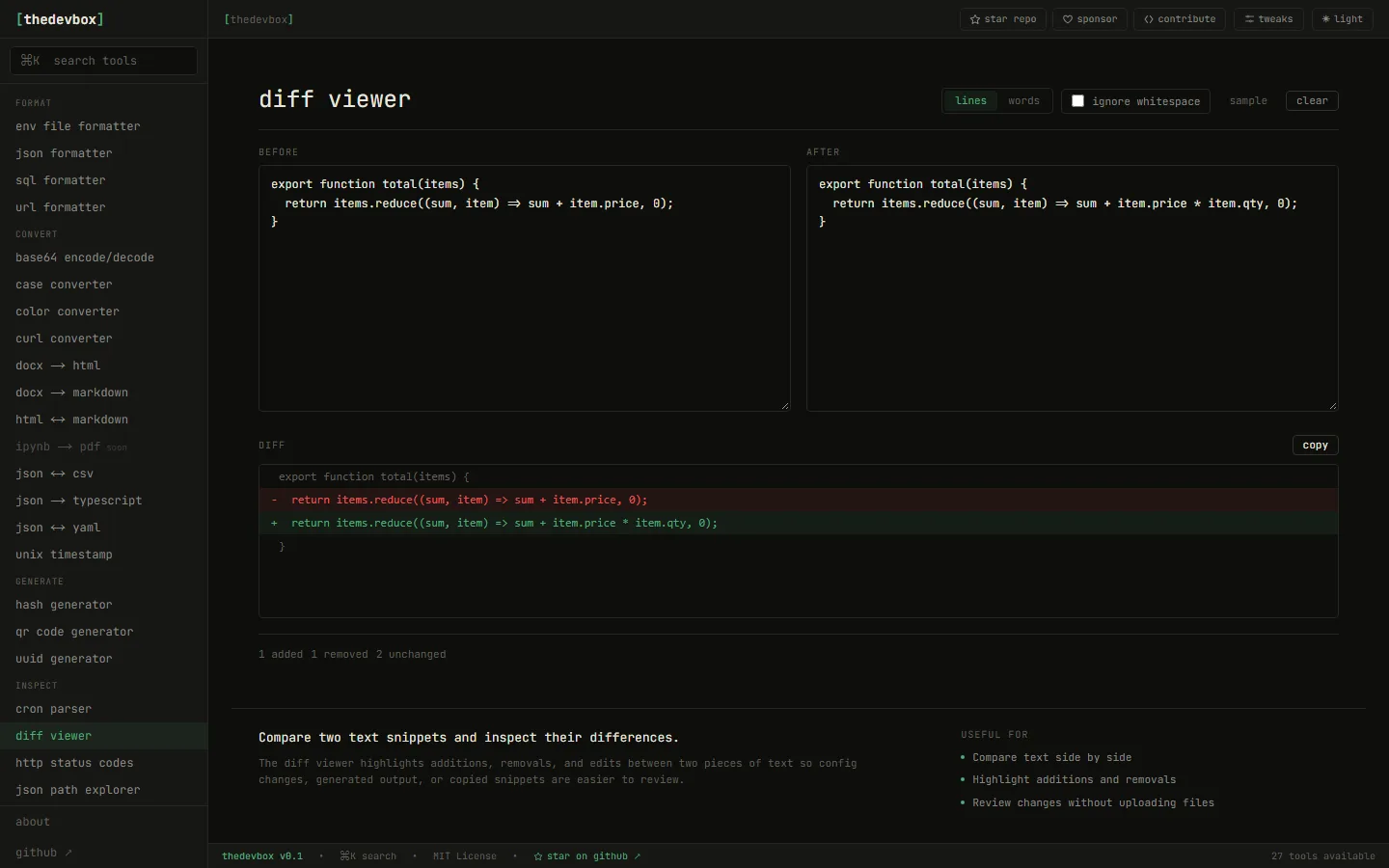This screenshot has width=1389, height=868.
Task: Click inside the AFTER text area
Action: click(x=1073, y=288)
